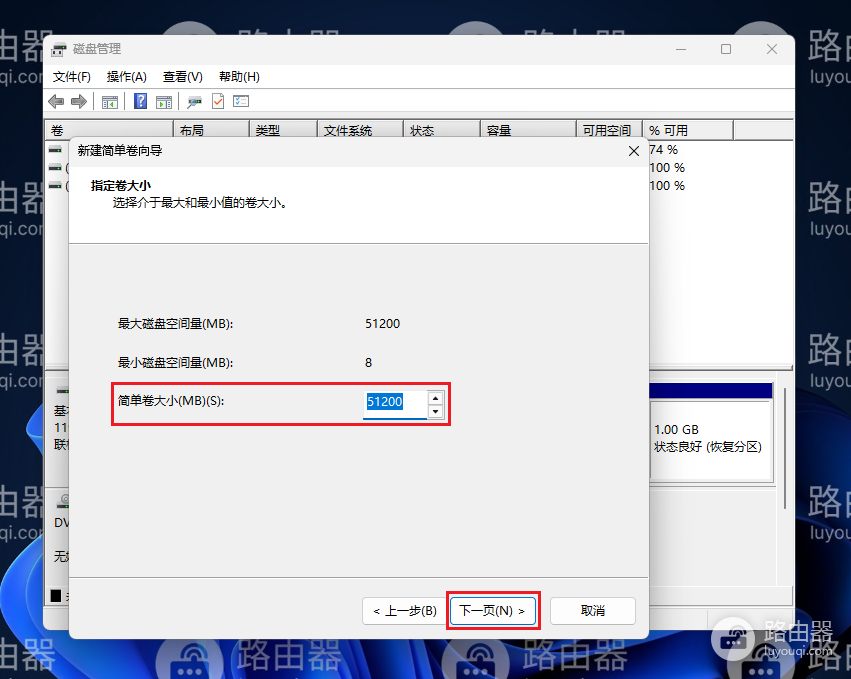
Task: Click the connect/rescan disk toolbar icon
Action: point(194,101)
